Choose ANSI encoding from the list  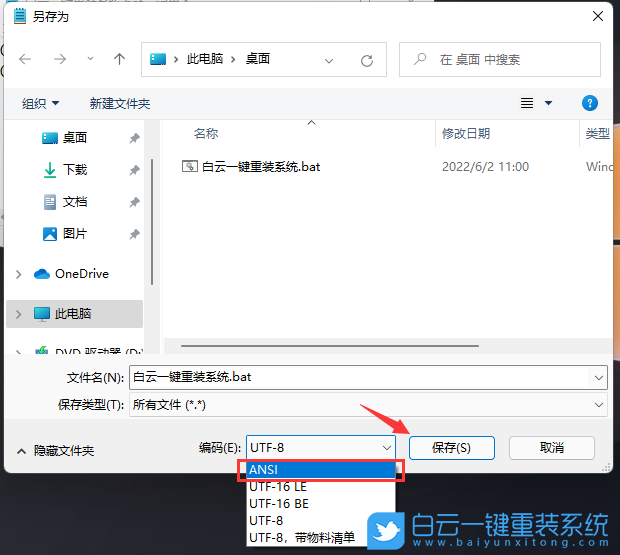[x=321, y=470]
